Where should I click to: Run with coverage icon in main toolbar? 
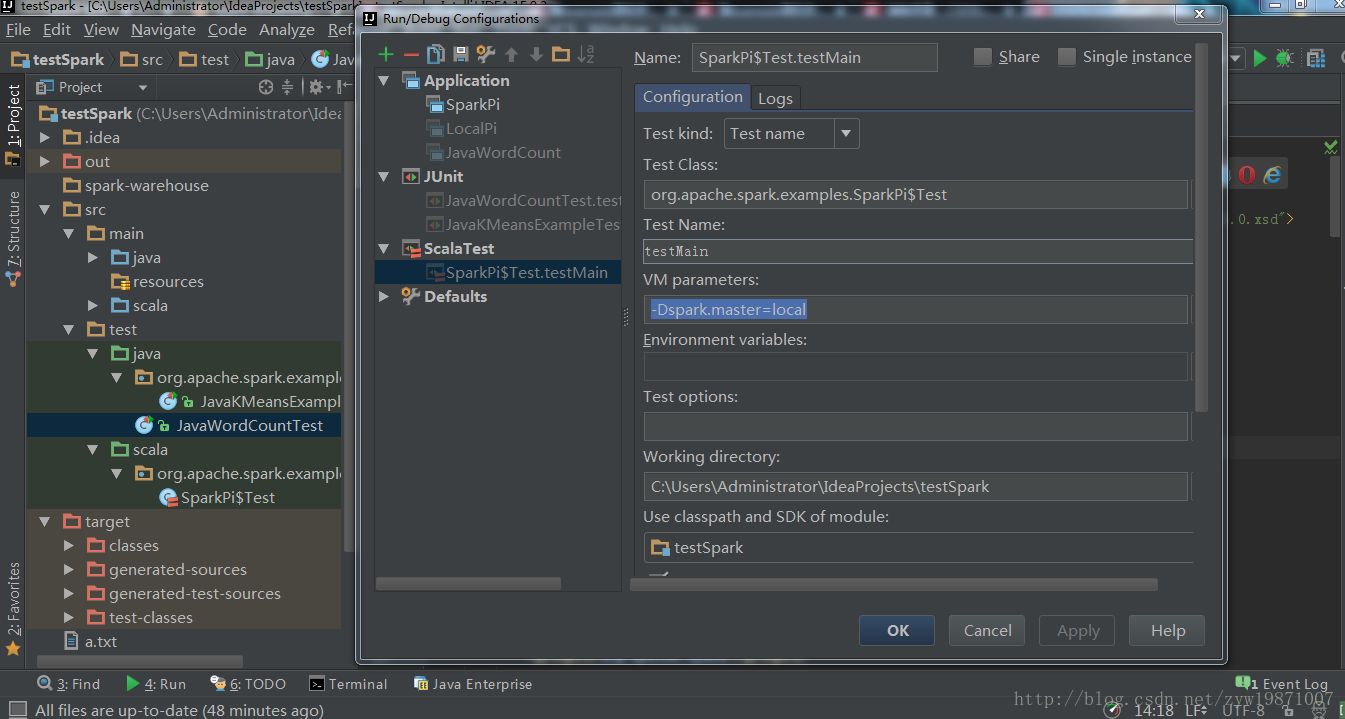point(1316,59)
